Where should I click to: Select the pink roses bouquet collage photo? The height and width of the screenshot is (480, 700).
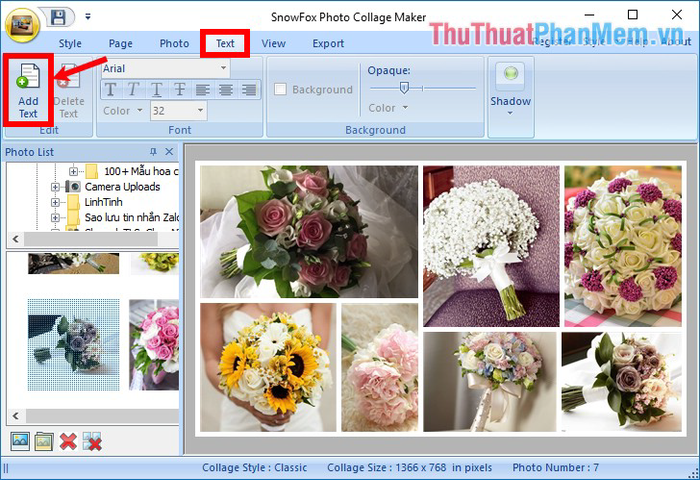[309, 232]
